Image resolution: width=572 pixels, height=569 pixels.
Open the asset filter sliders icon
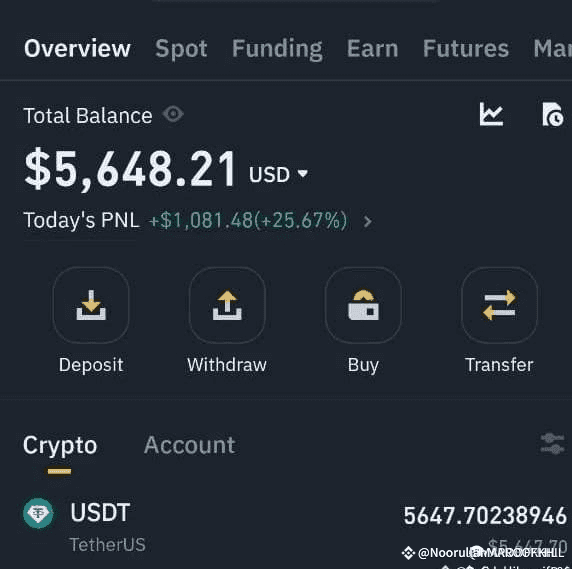tap(552, 444)
